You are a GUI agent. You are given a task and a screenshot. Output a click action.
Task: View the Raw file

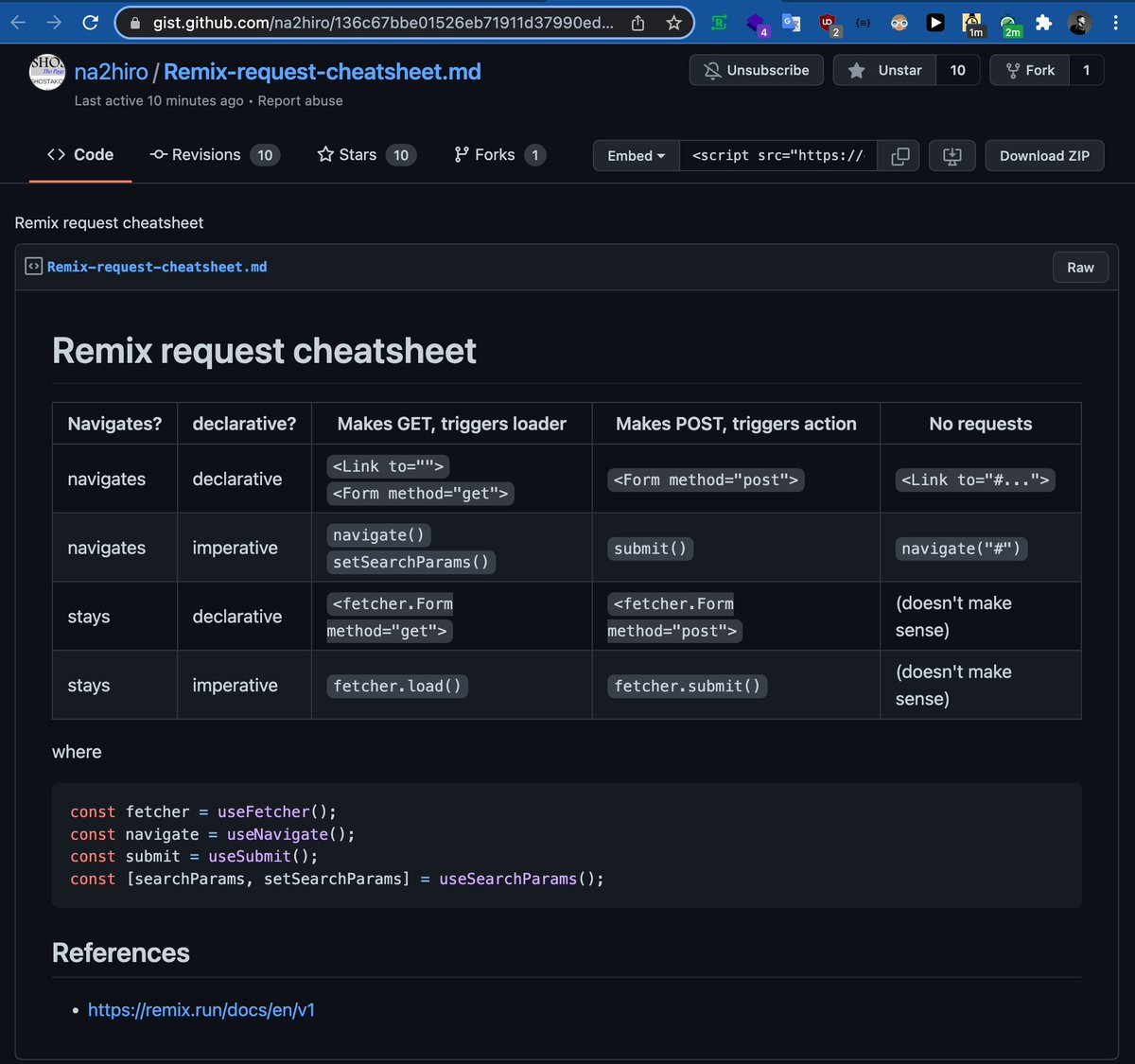(x=1080, y=268)
